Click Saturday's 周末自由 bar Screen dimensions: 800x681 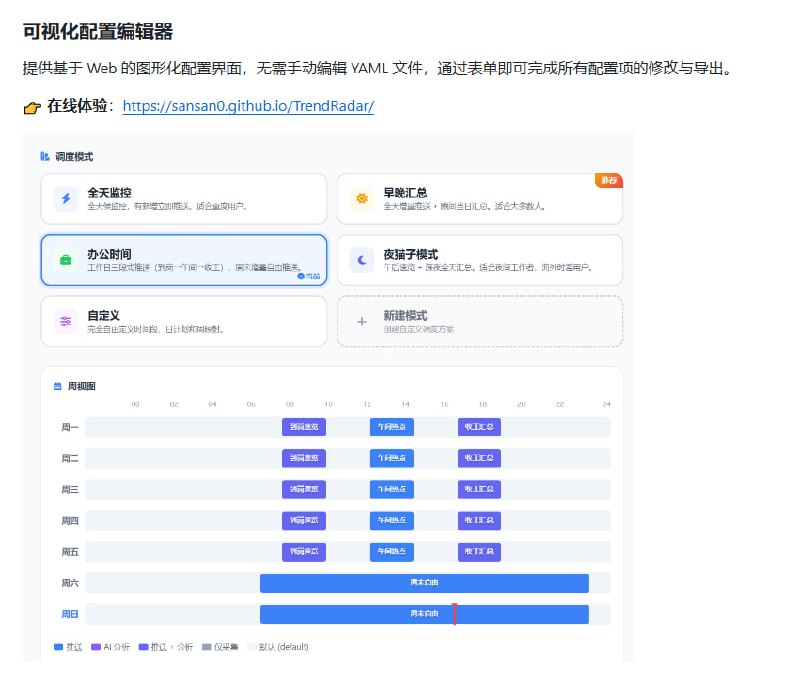424,583
